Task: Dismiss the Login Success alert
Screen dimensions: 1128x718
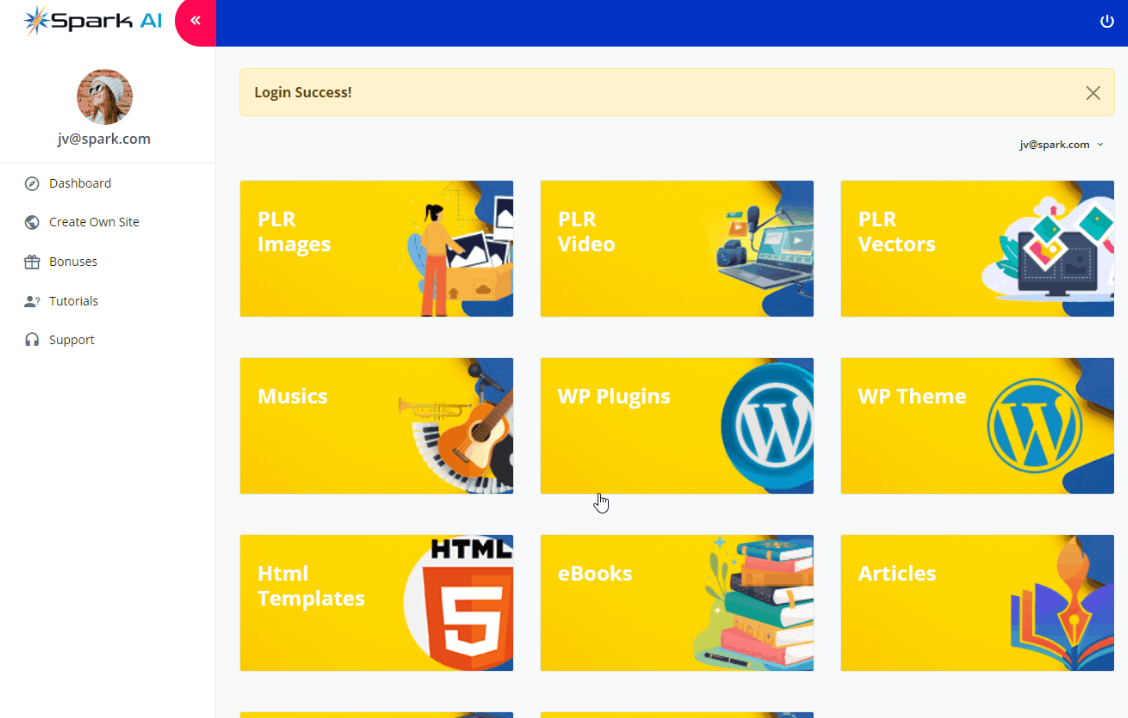Action: click(1093, 93)
